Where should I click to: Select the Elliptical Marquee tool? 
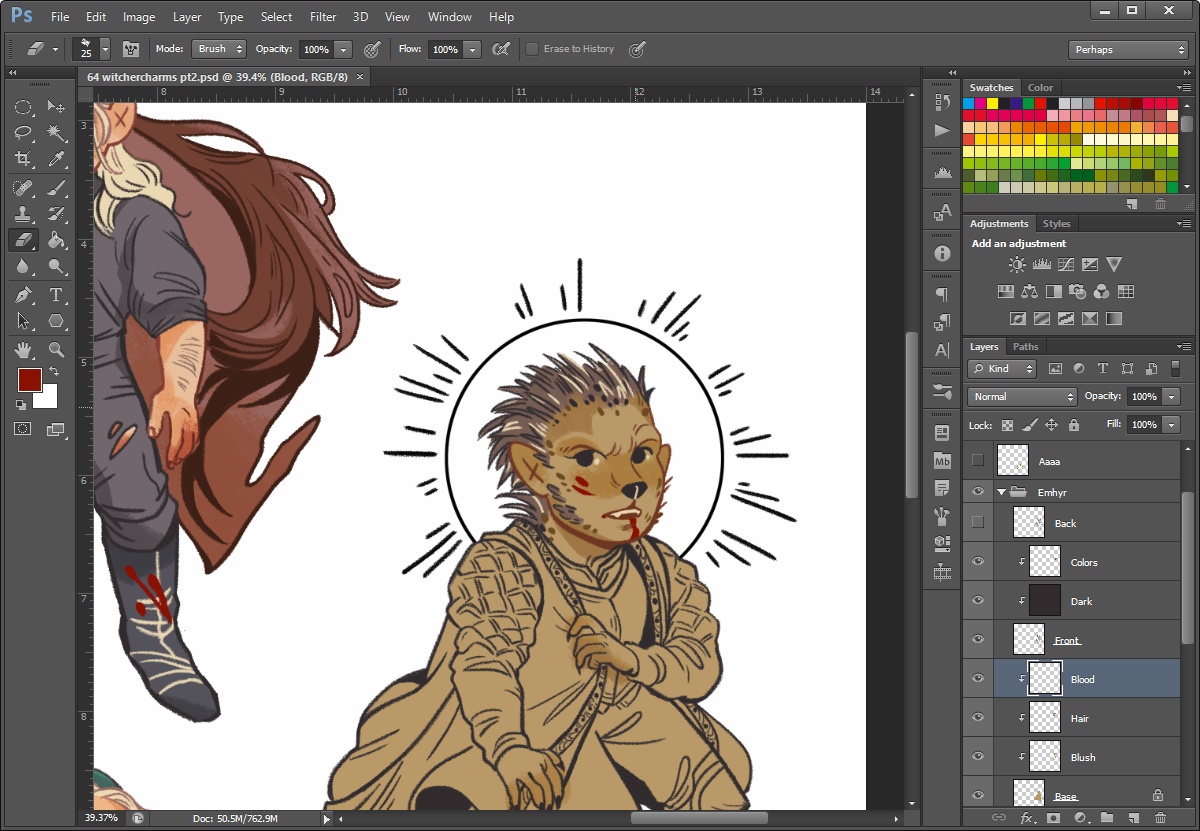point(23,107)
